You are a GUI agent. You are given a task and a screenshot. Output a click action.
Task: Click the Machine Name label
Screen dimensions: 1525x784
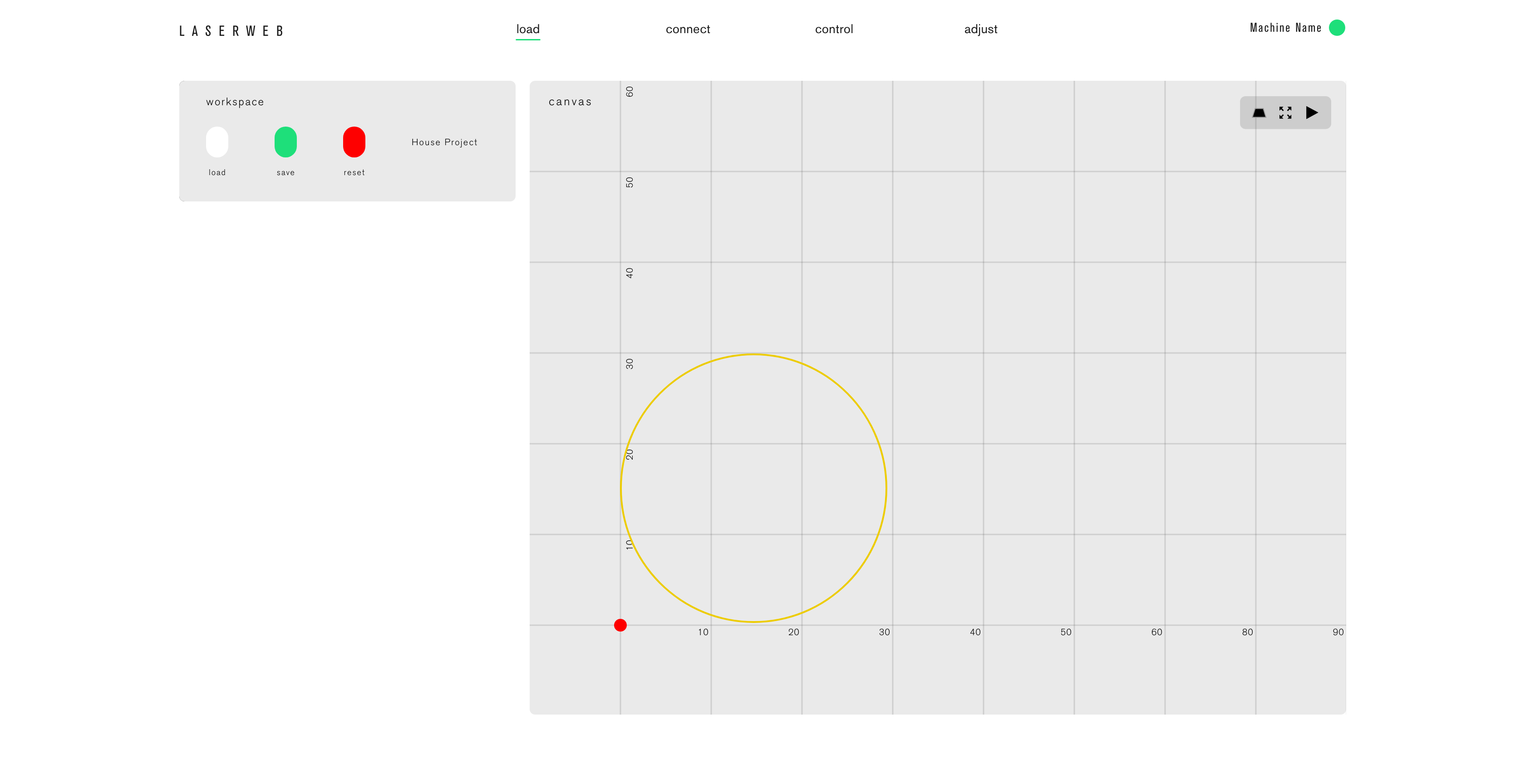click(1285, 28)
